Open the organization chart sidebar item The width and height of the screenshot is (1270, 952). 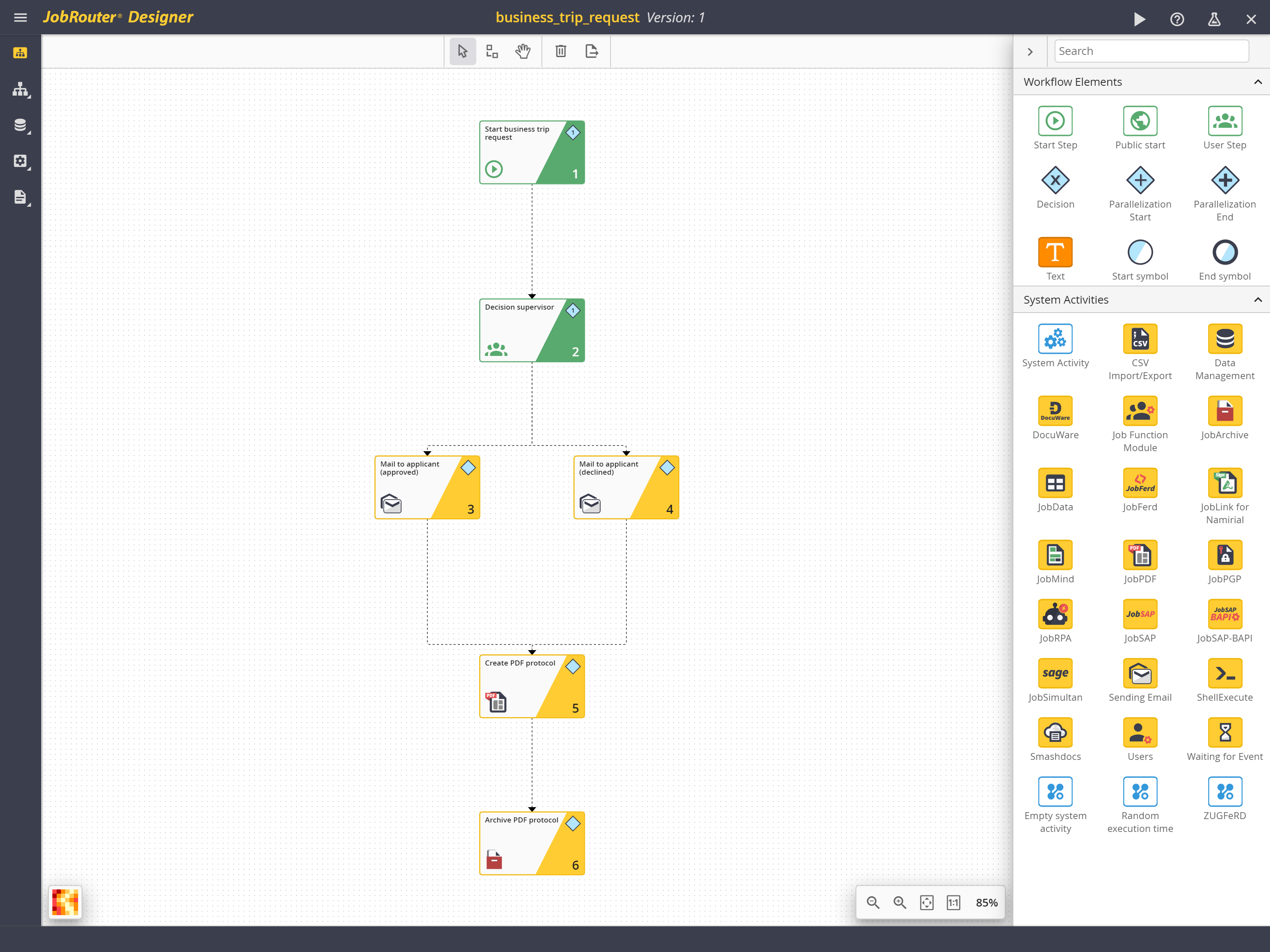point(20,90)
